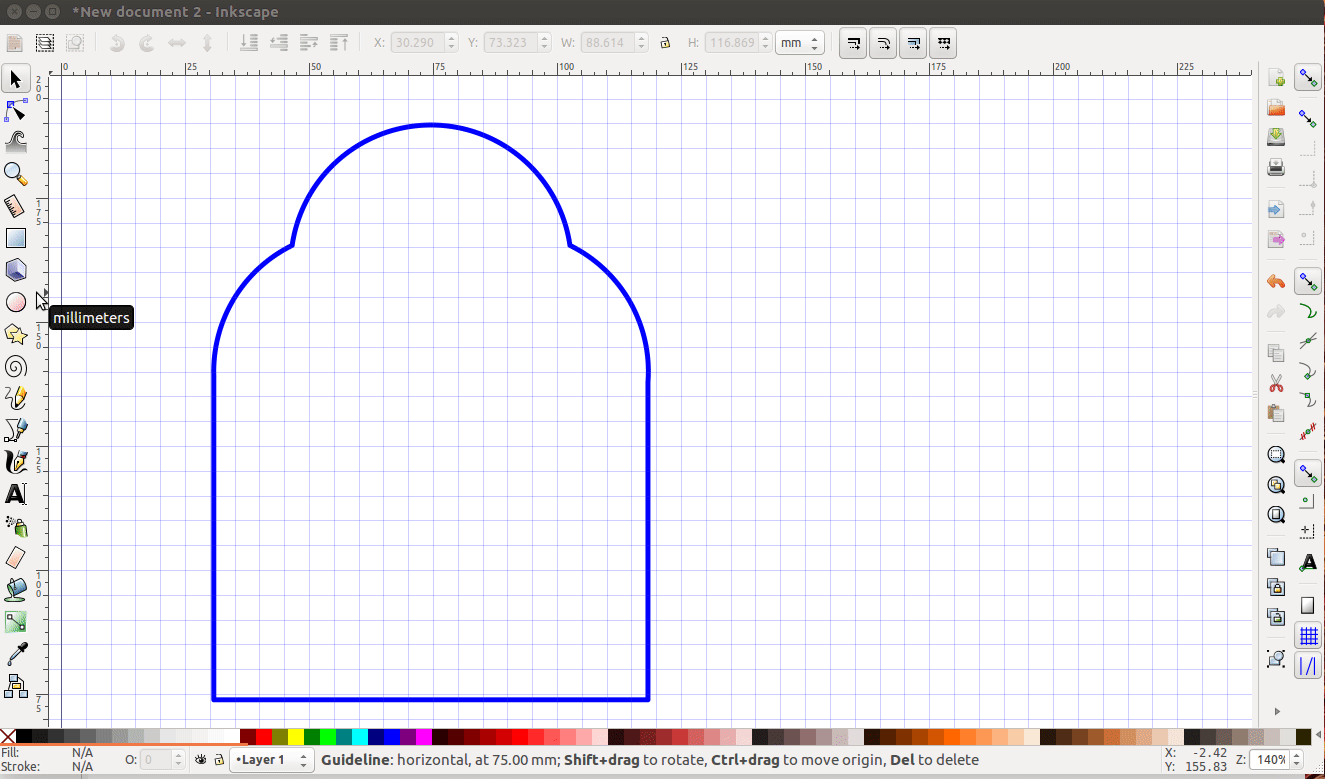Activate the Text tool
1325x779 pixels.
(16, 494)
